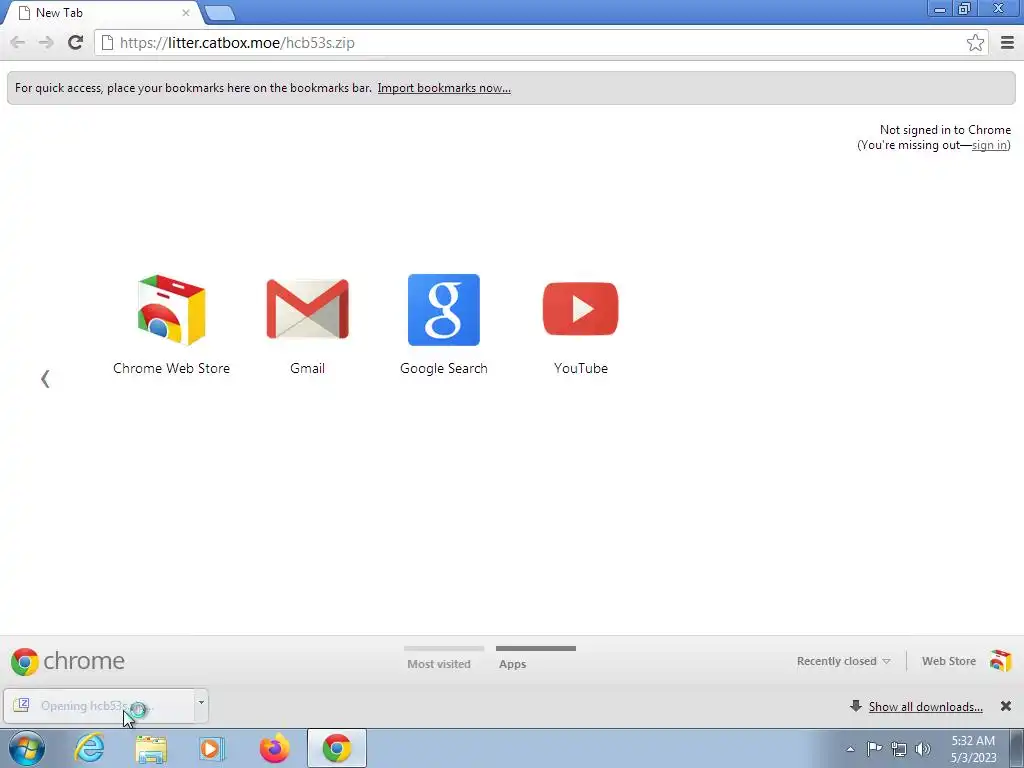Click the sign in link
This screenshot has height=768, width=1024.
coord(989,145)
